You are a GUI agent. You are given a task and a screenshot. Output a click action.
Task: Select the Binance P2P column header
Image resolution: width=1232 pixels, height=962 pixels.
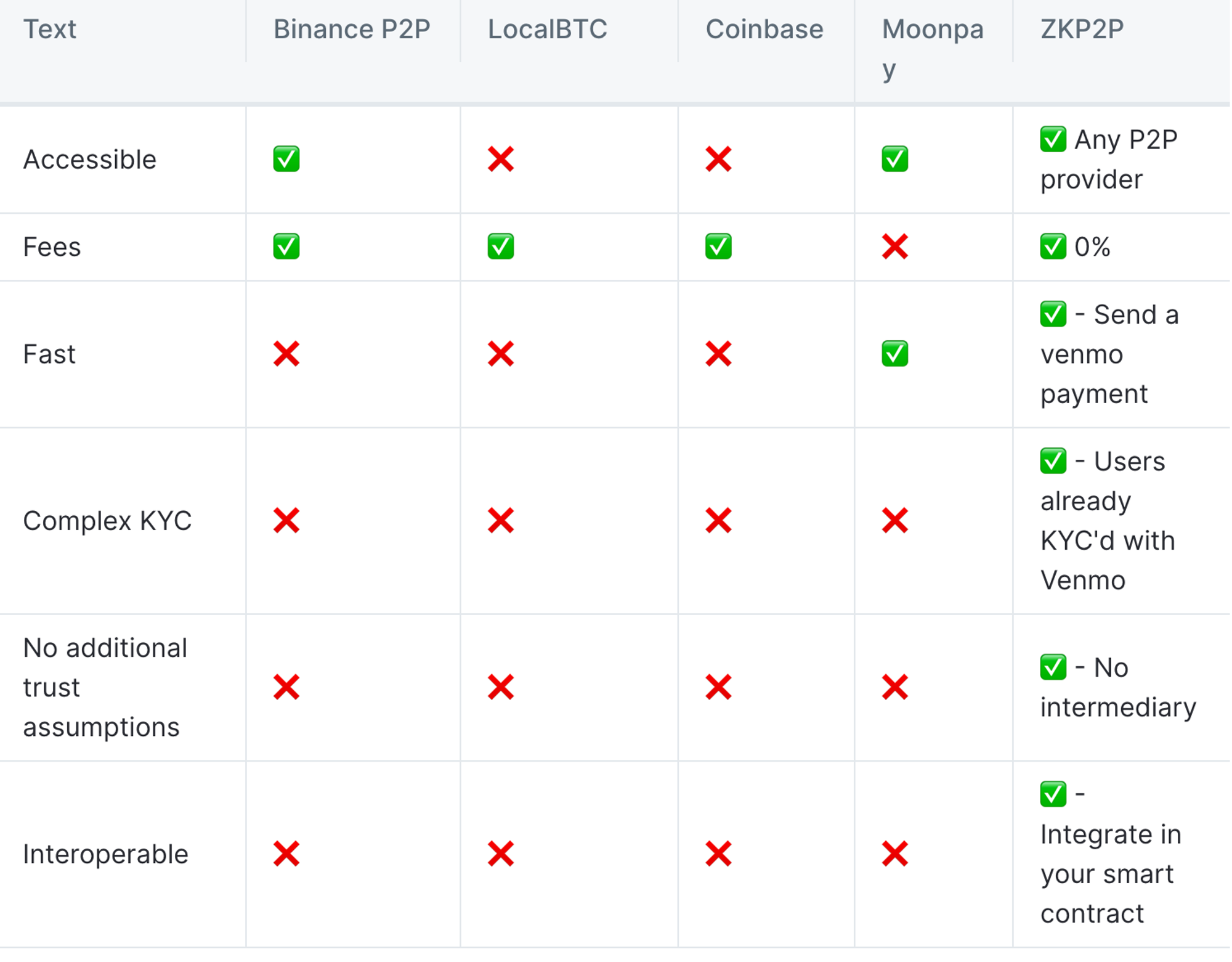pyautogui.click(x=352, y=30)
